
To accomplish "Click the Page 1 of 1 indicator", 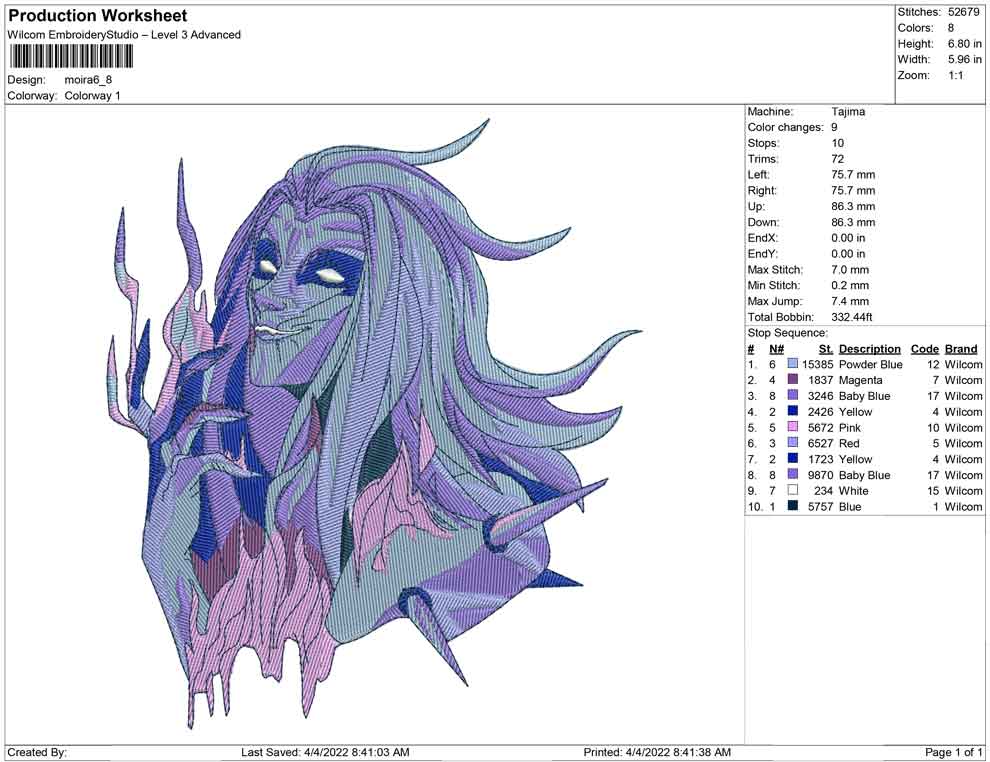I will 954,752.
